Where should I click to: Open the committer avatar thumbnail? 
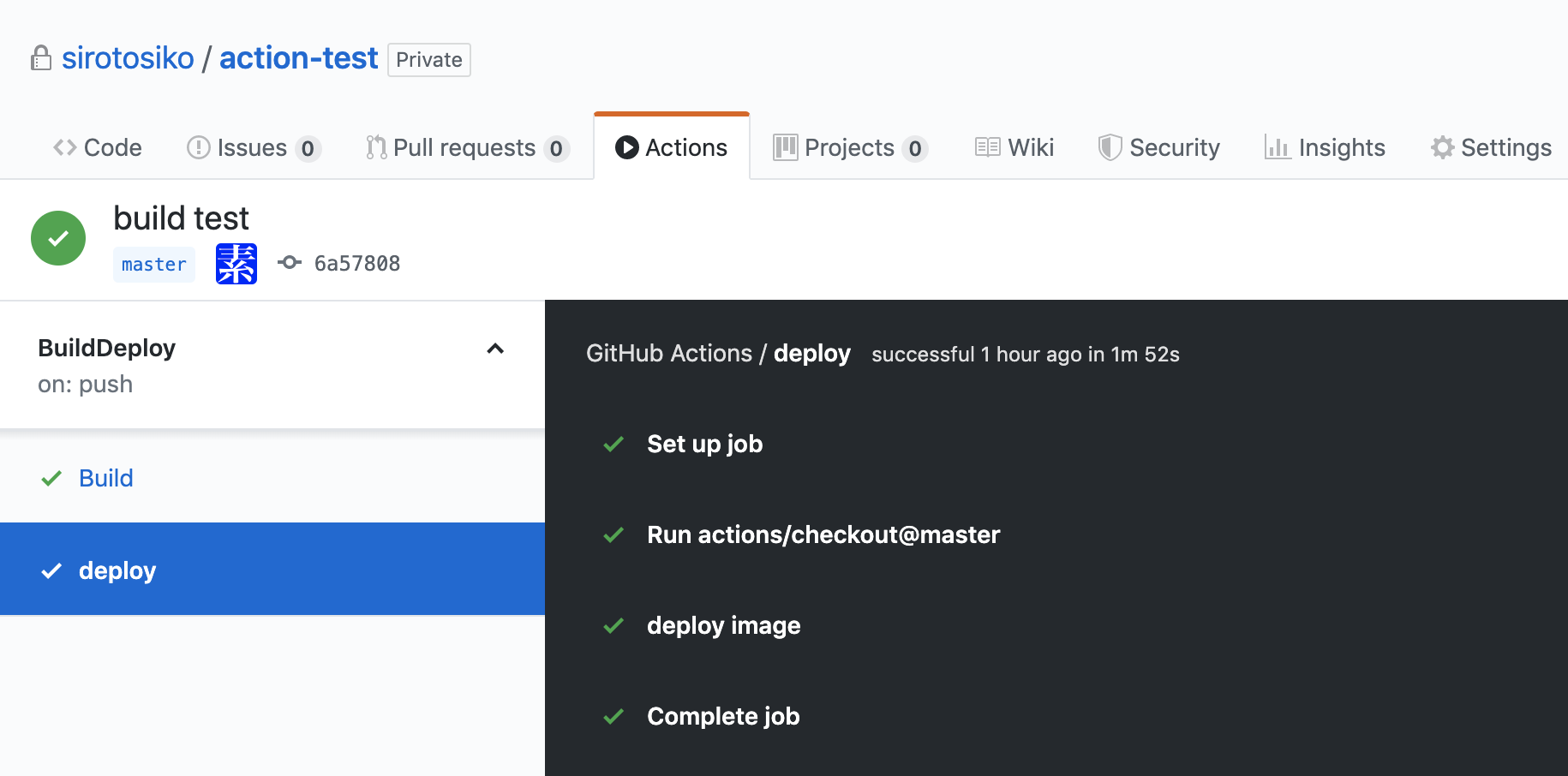(236, 264)
